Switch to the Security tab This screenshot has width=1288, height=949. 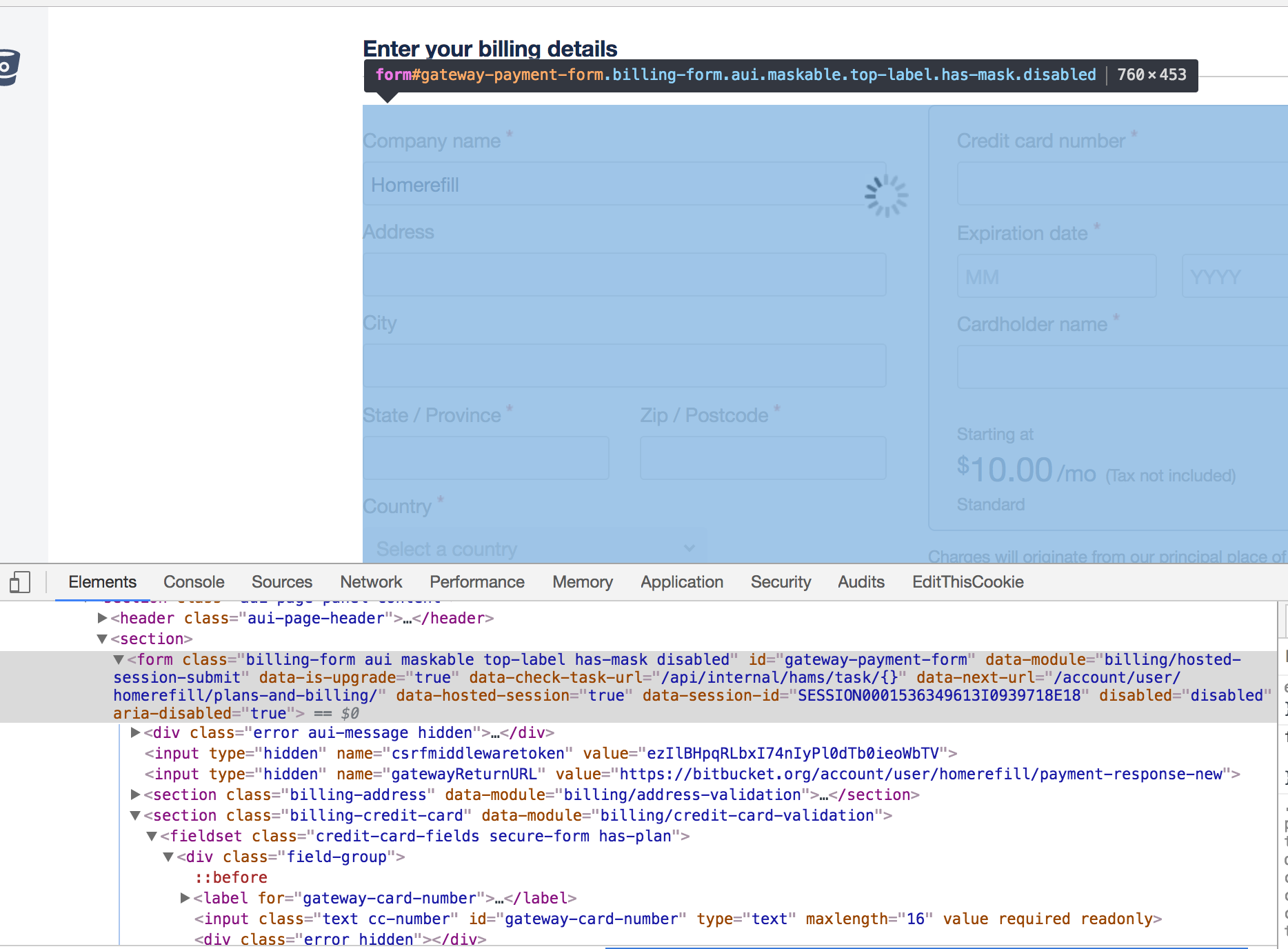tap(781, 582)
